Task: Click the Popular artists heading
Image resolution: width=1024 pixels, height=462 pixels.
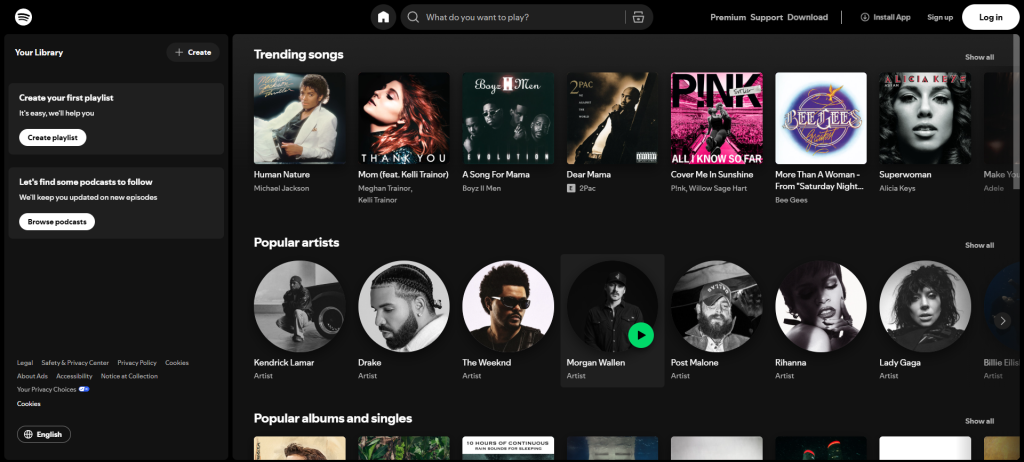Action: [296, 242]
